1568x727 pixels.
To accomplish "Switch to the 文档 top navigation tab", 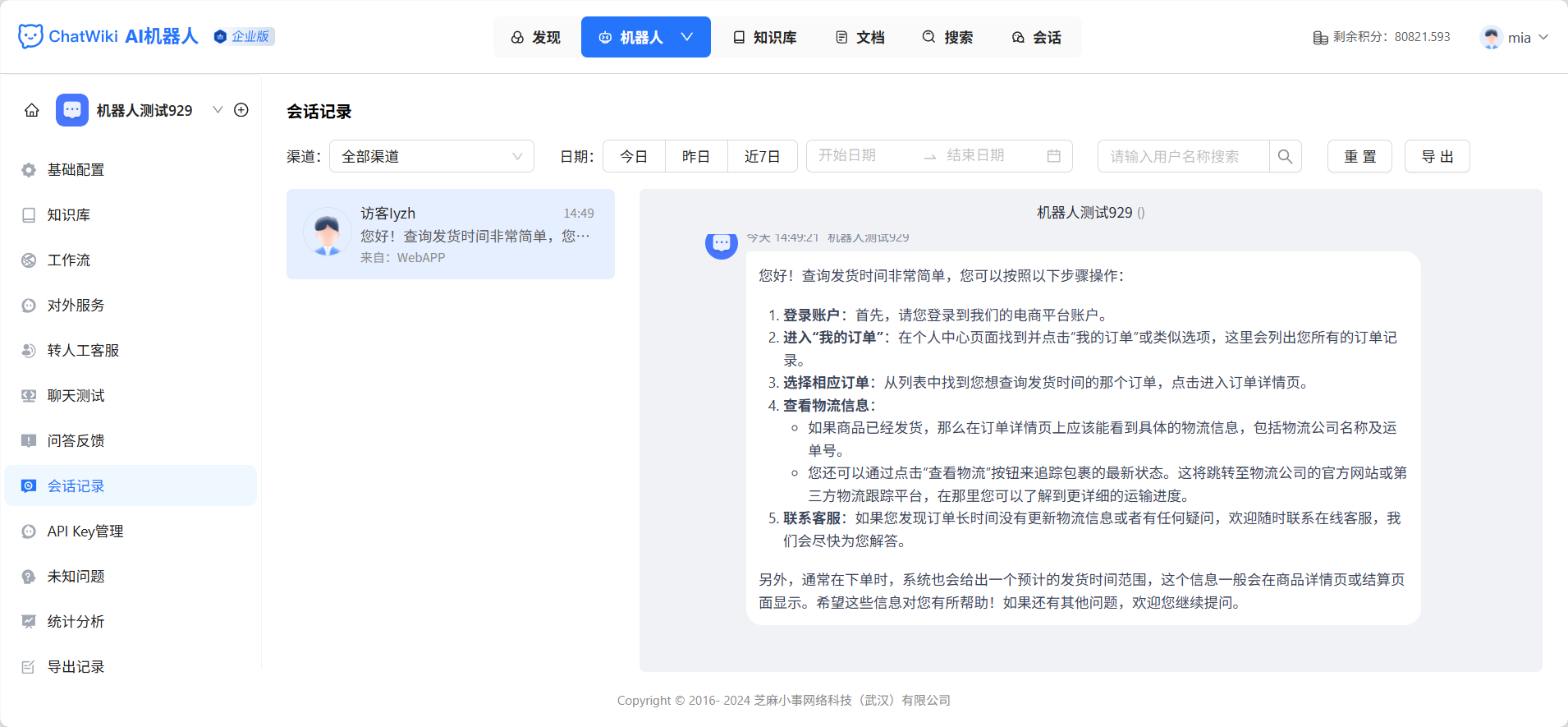I will (860, 37).
